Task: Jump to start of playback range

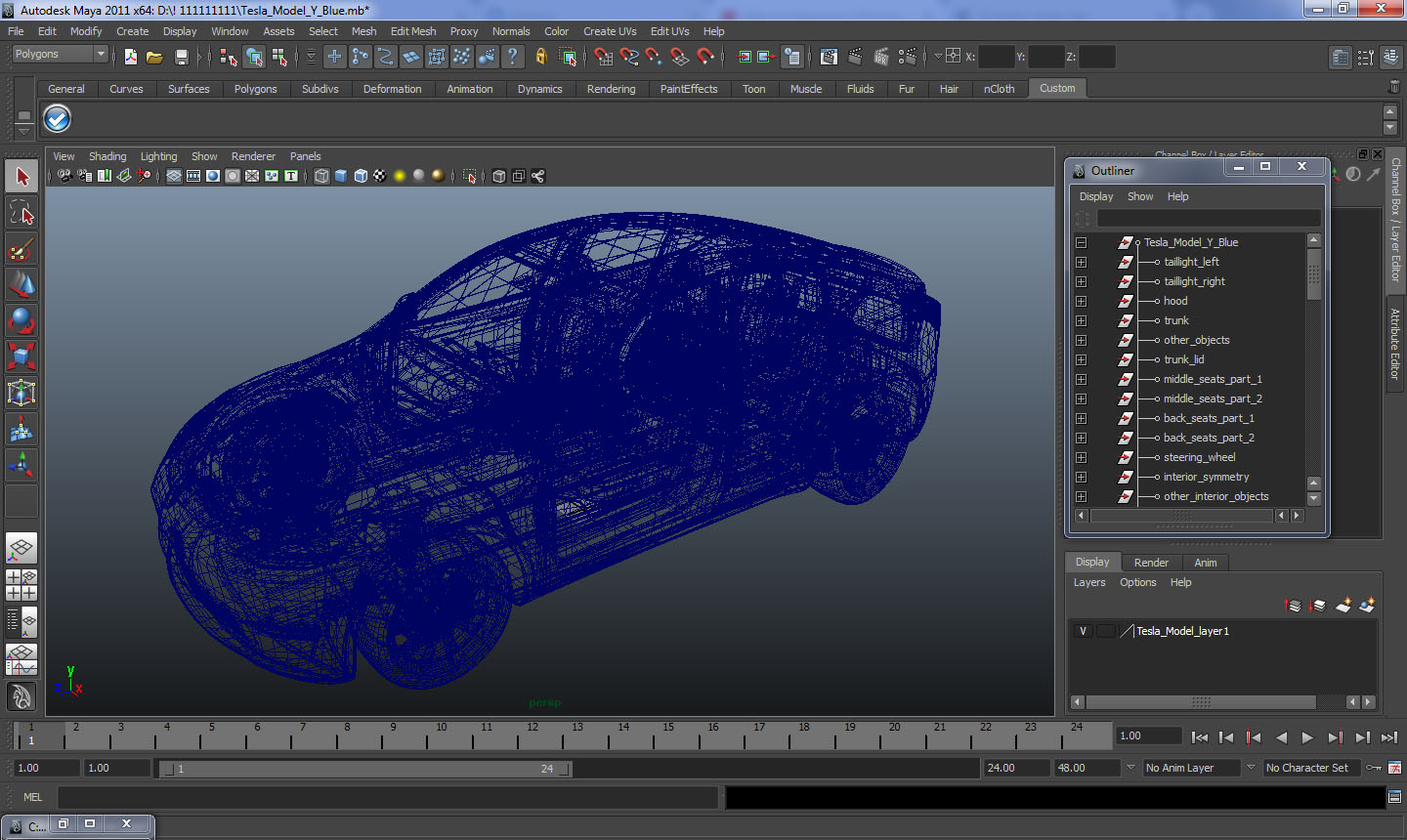Action: click(x=1200, y=737)
